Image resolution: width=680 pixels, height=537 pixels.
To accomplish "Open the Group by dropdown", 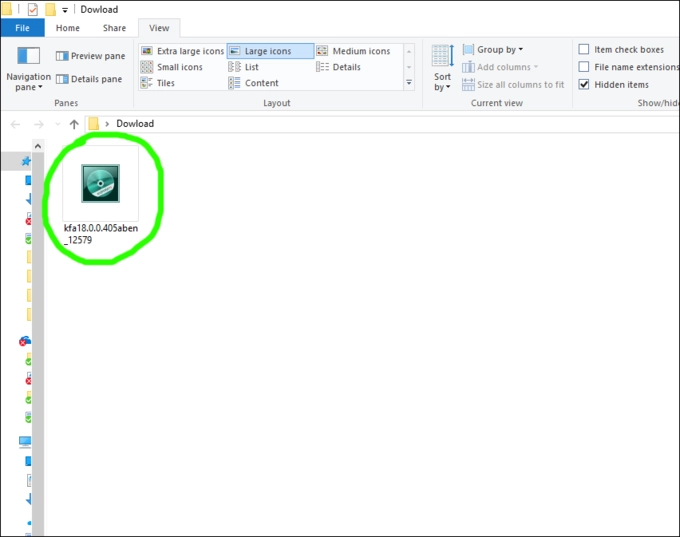I will click(493, 50).
